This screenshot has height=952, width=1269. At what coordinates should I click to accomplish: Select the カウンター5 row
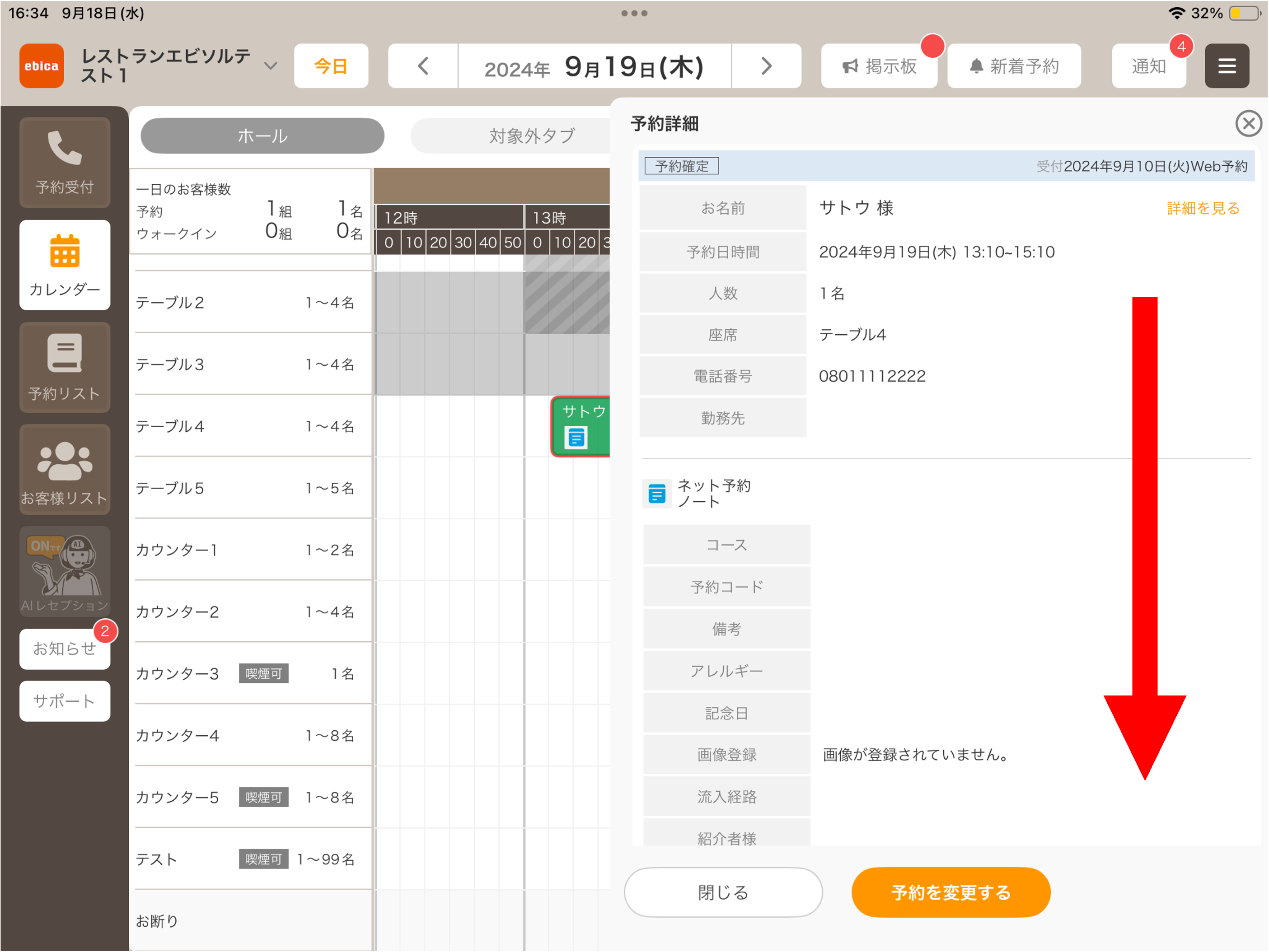253,797
